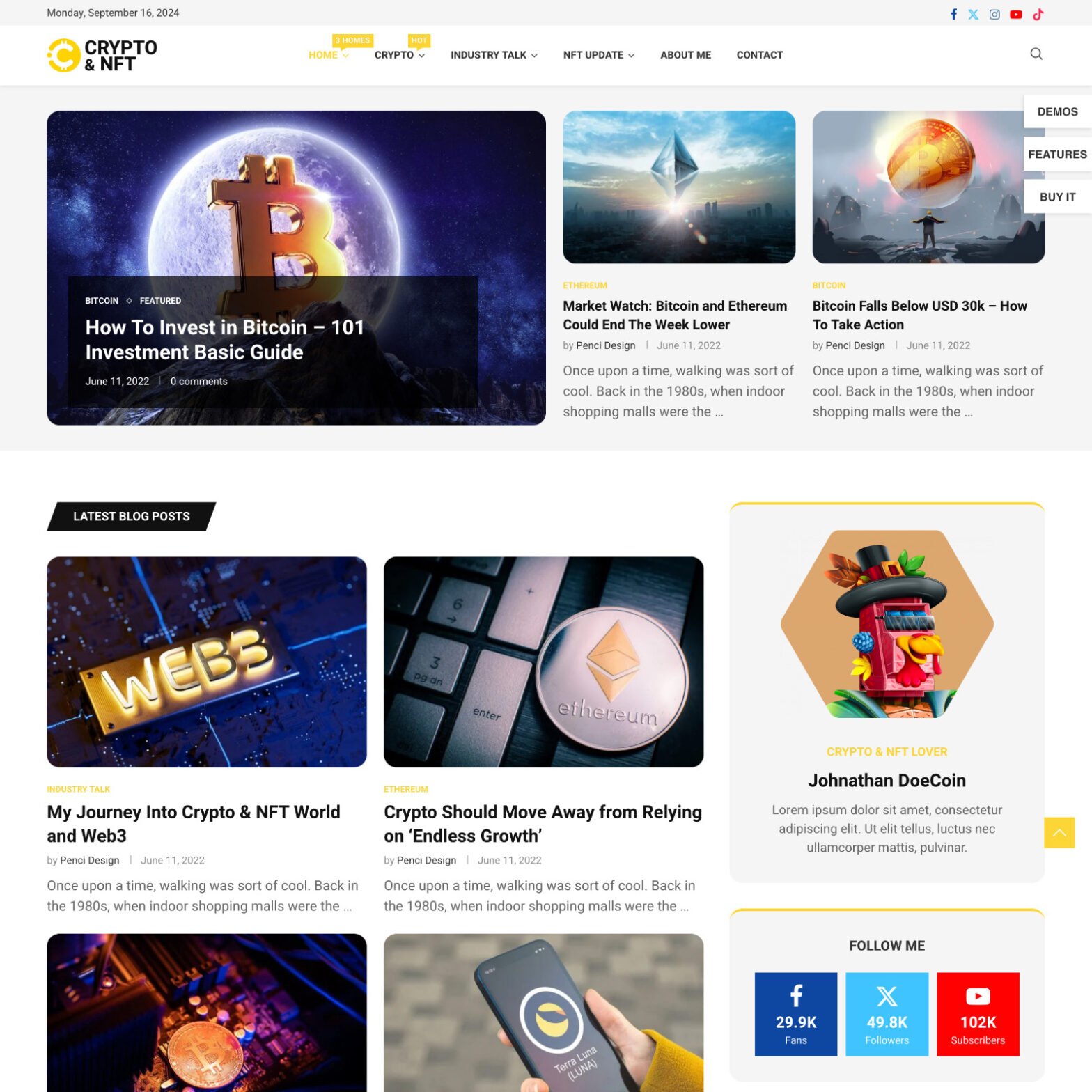1092x1092 pixels.
Task: Open the NFT Update menu
Action: pos(599,55)
